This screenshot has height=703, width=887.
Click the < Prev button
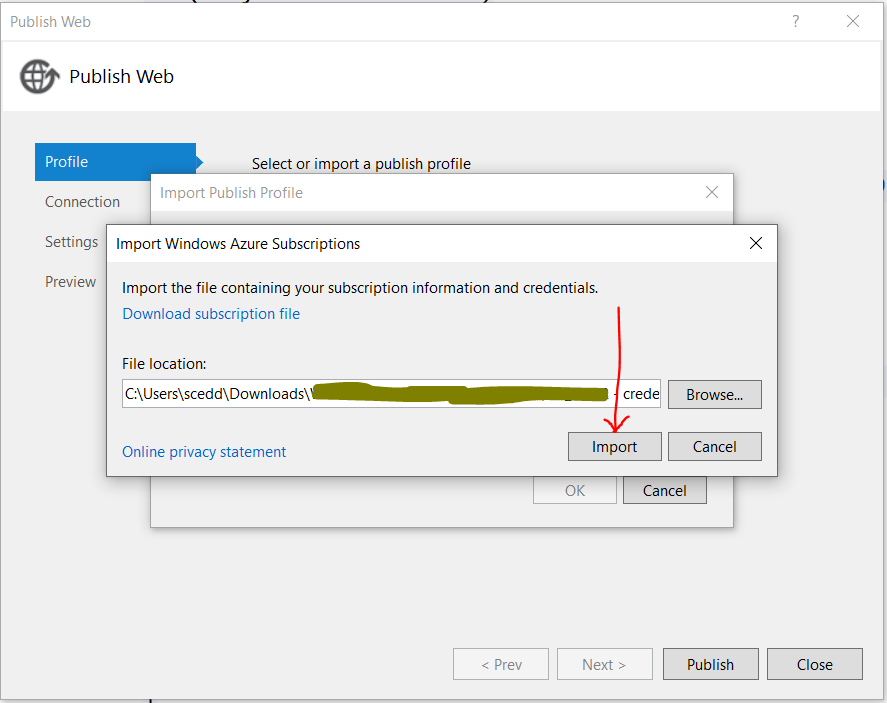tap(501, 664)
